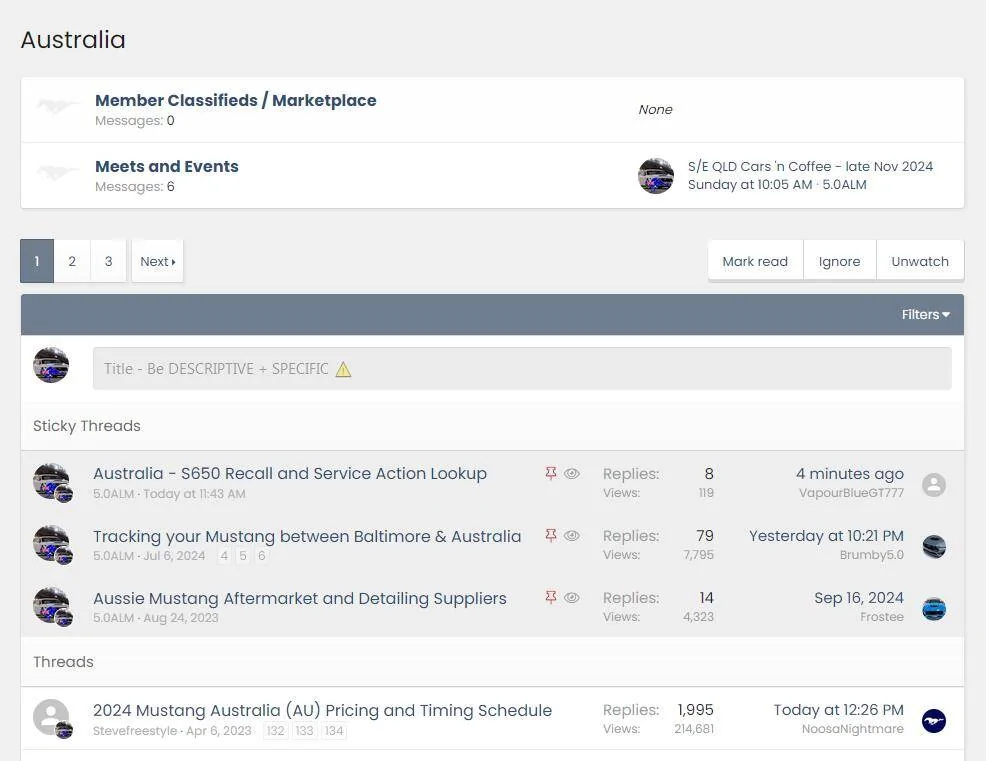Image resolution: width=986 pixels, height=761 pixels.
Task: Click Meets and Events mustang forum icon
Action: pos(58,172)
